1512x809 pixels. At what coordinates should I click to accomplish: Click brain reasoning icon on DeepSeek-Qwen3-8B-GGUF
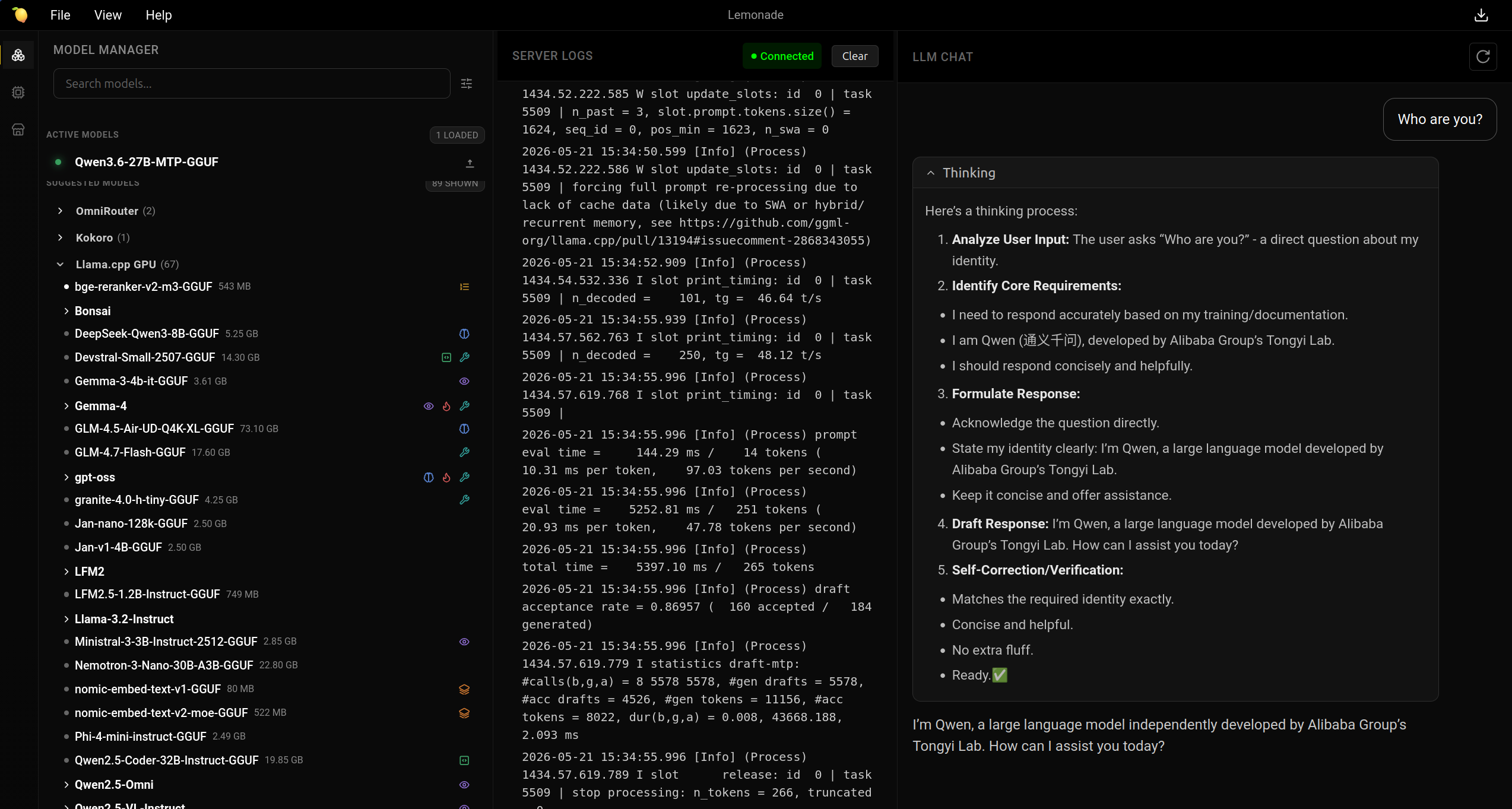pos(464,334)
